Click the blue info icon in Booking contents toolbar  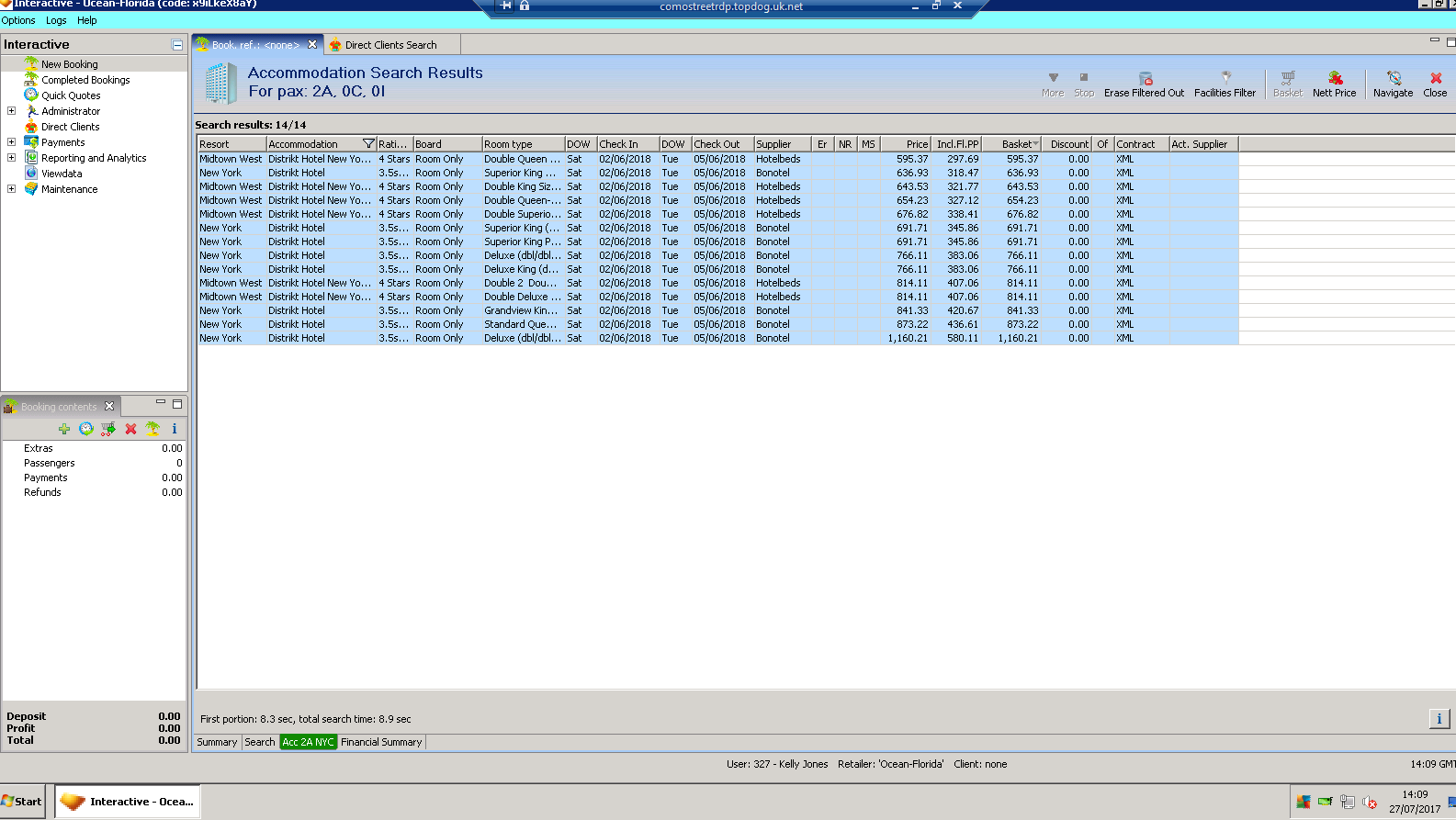[175, 429]
